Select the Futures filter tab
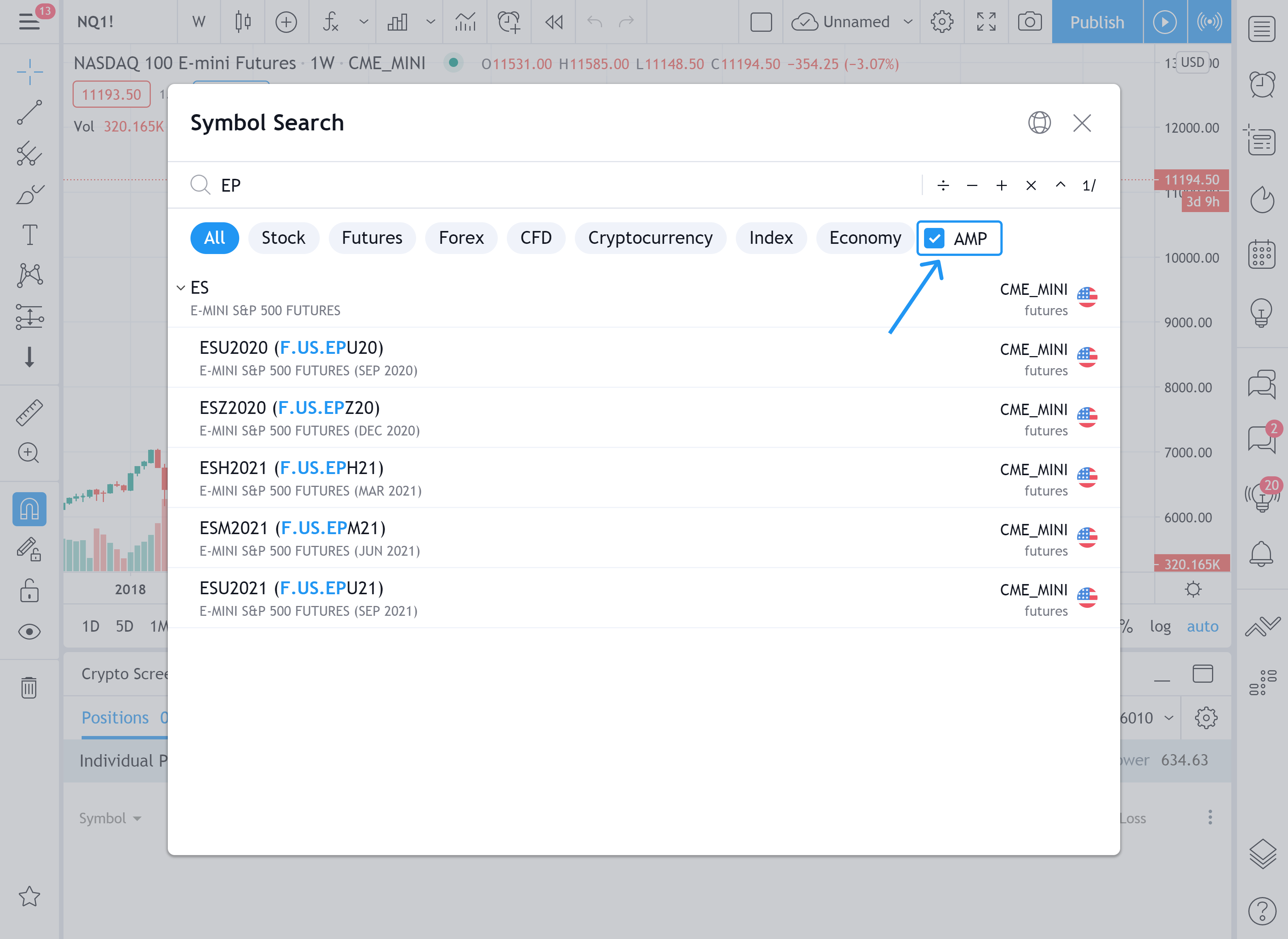 click(372, 238)
